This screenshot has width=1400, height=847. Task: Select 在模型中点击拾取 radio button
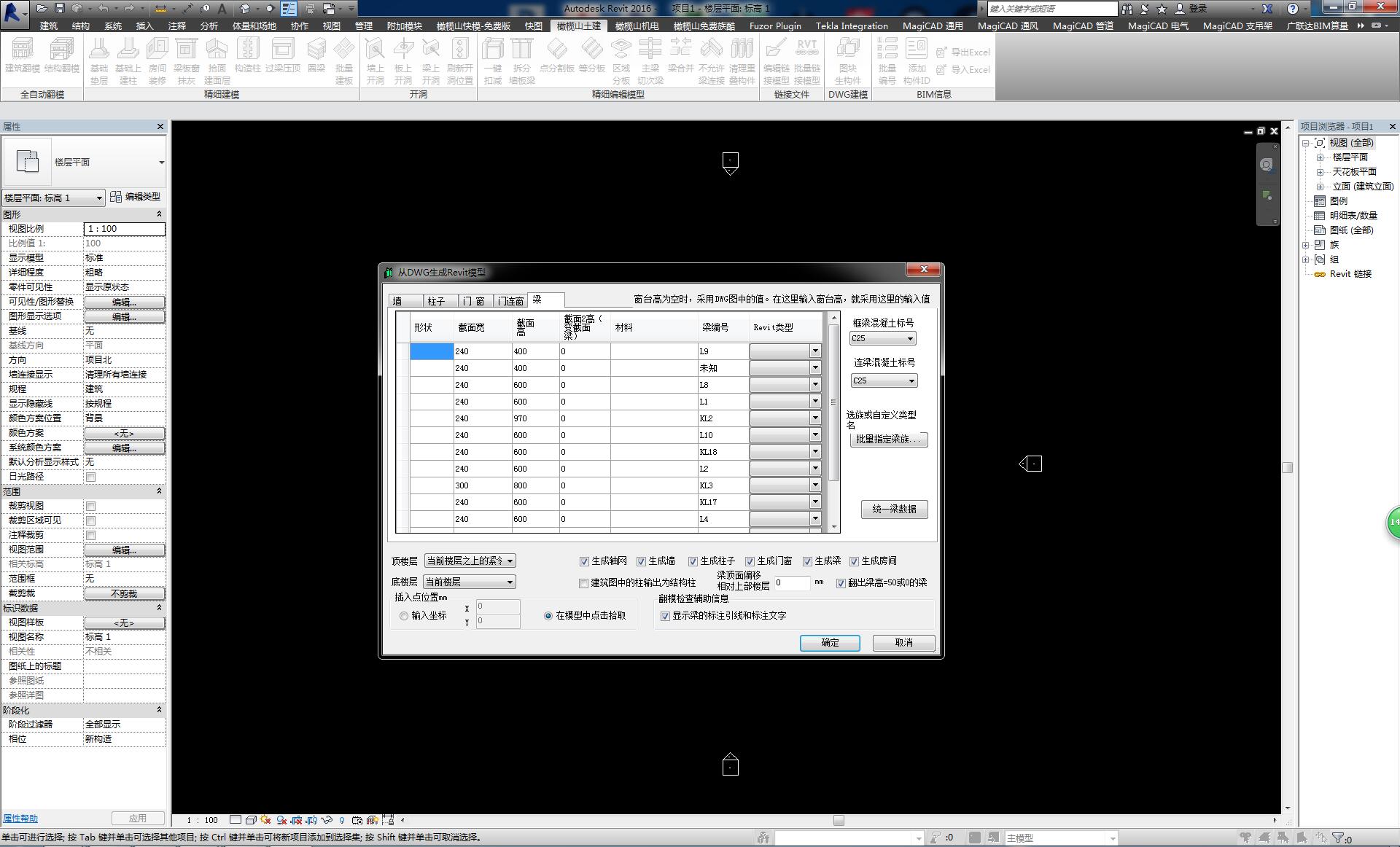click(548, 616)
